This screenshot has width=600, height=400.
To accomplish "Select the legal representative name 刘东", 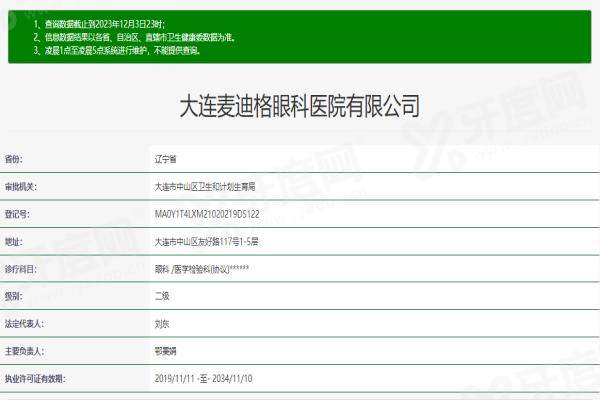I will 163,324.
